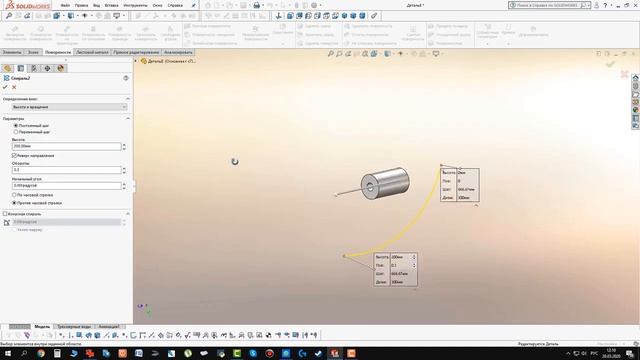Viewport: 640px width, 360px height.
Task: Click display monitor icon in heads-up toolbar
Action: [x=436, y=54]
